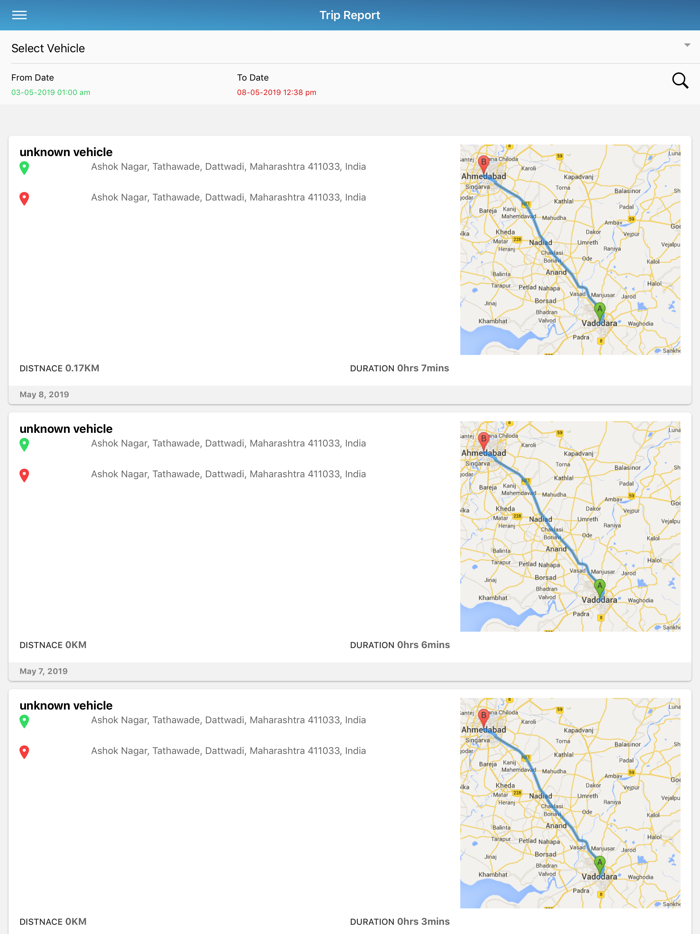Click green start pin in second trip

point(24,444)
